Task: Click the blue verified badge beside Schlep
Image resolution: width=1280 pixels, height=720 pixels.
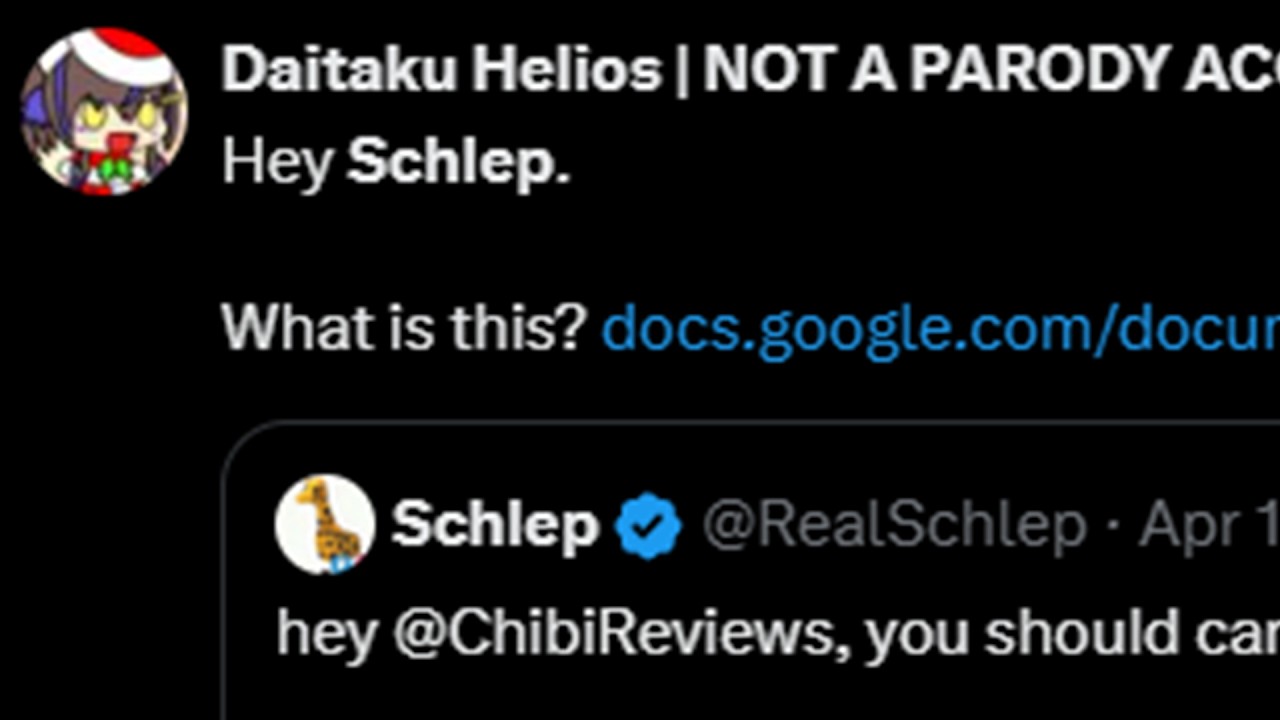Action: (x=648, y=525)
